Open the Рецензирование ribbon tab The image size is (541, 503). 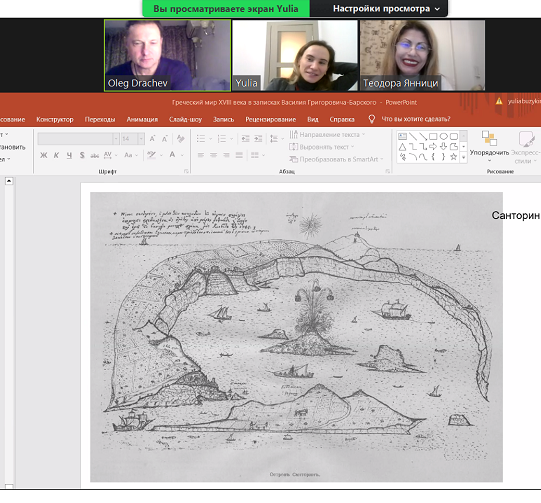pyautogui.click(x=270, y=119)
